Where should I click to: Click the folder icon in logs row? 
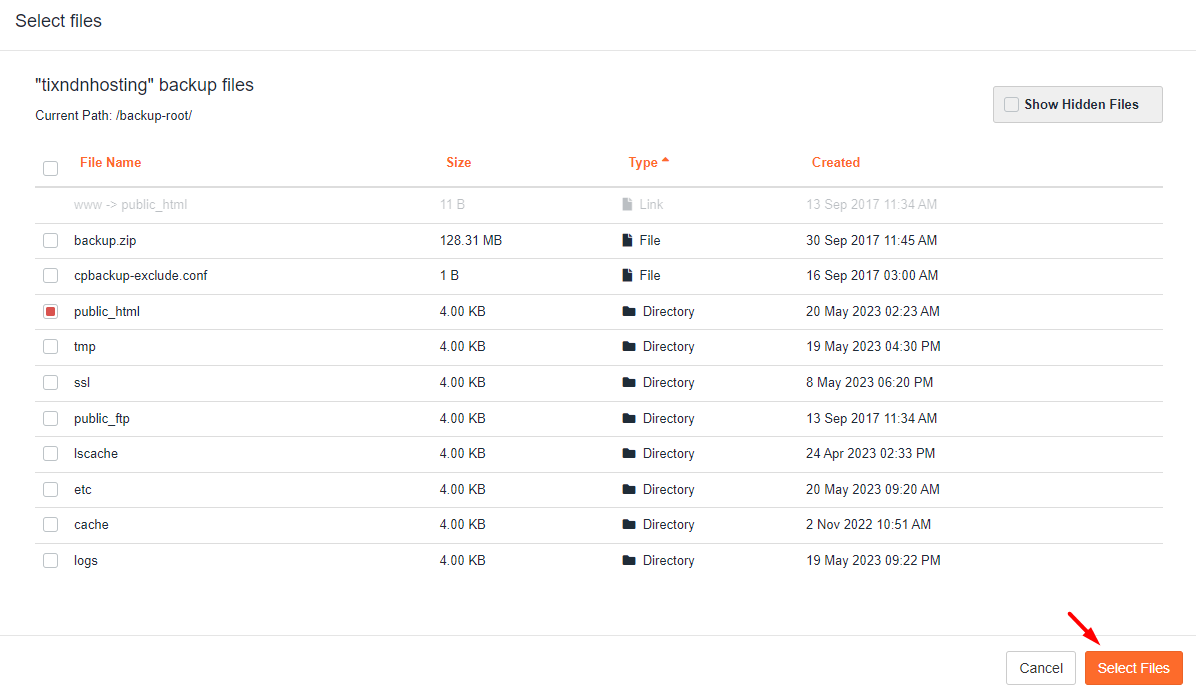pos(629,560)
